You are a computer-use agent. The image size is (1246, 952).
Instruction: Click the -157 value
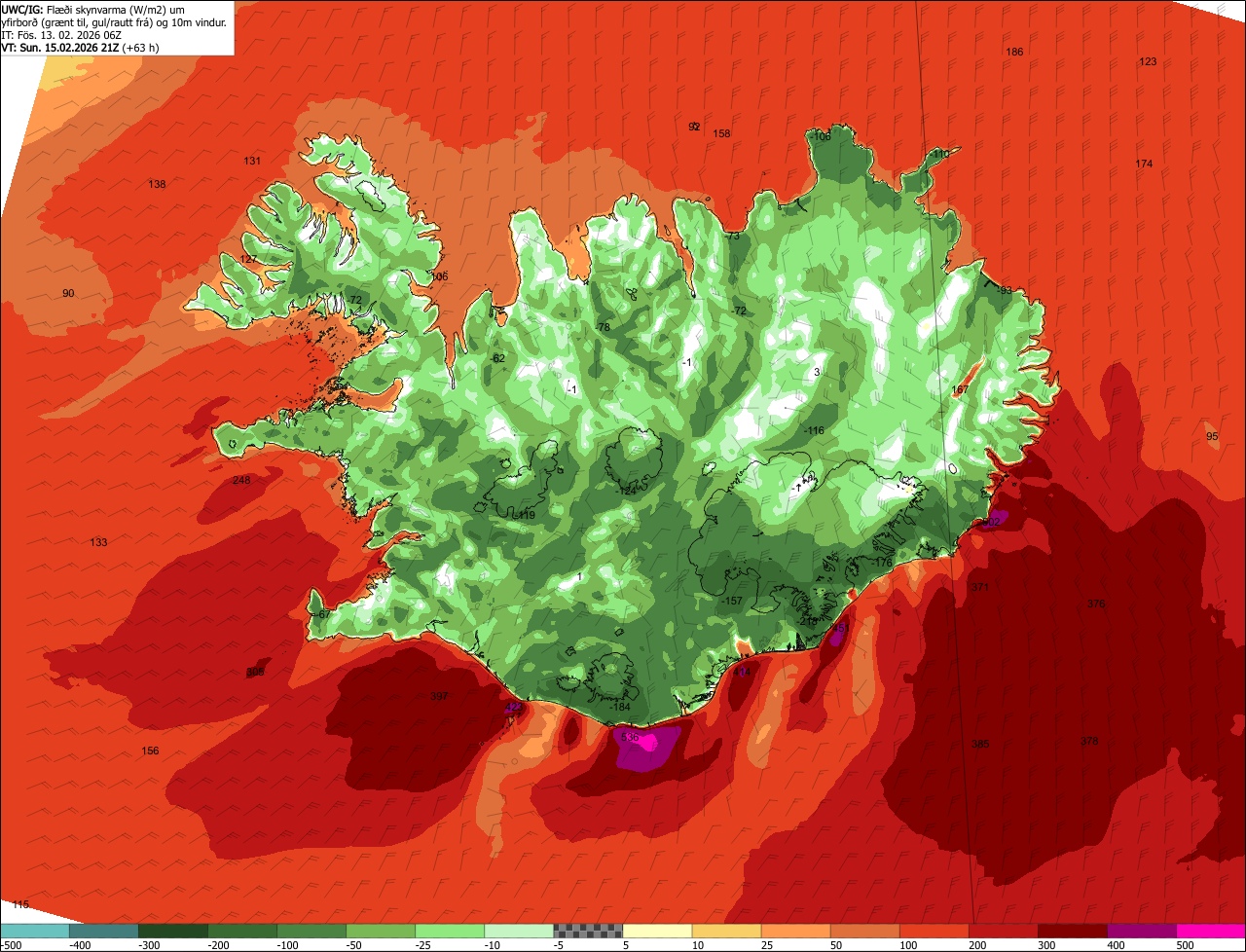coord(732,602)
